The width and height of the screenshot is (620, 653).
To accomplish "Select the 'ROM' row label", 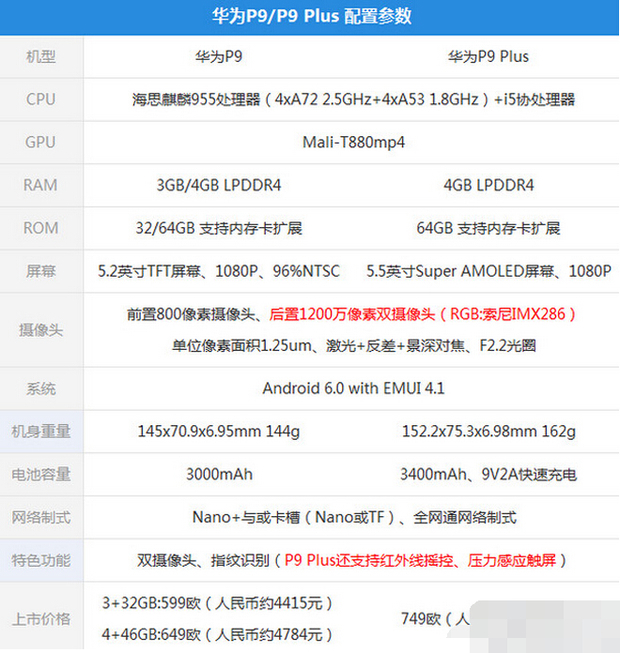I will 41,228.
